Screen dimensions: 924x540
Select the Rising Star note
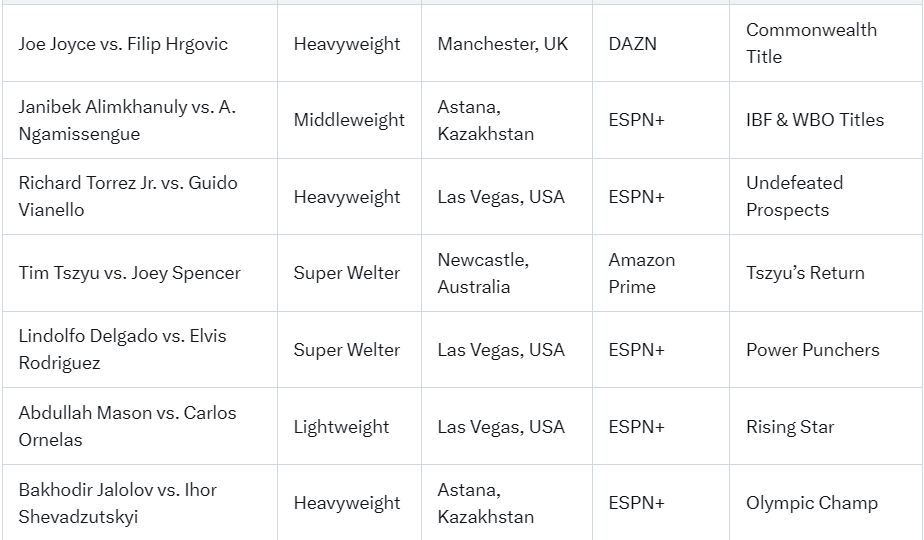pyautogui.click(x=790, y=427)
